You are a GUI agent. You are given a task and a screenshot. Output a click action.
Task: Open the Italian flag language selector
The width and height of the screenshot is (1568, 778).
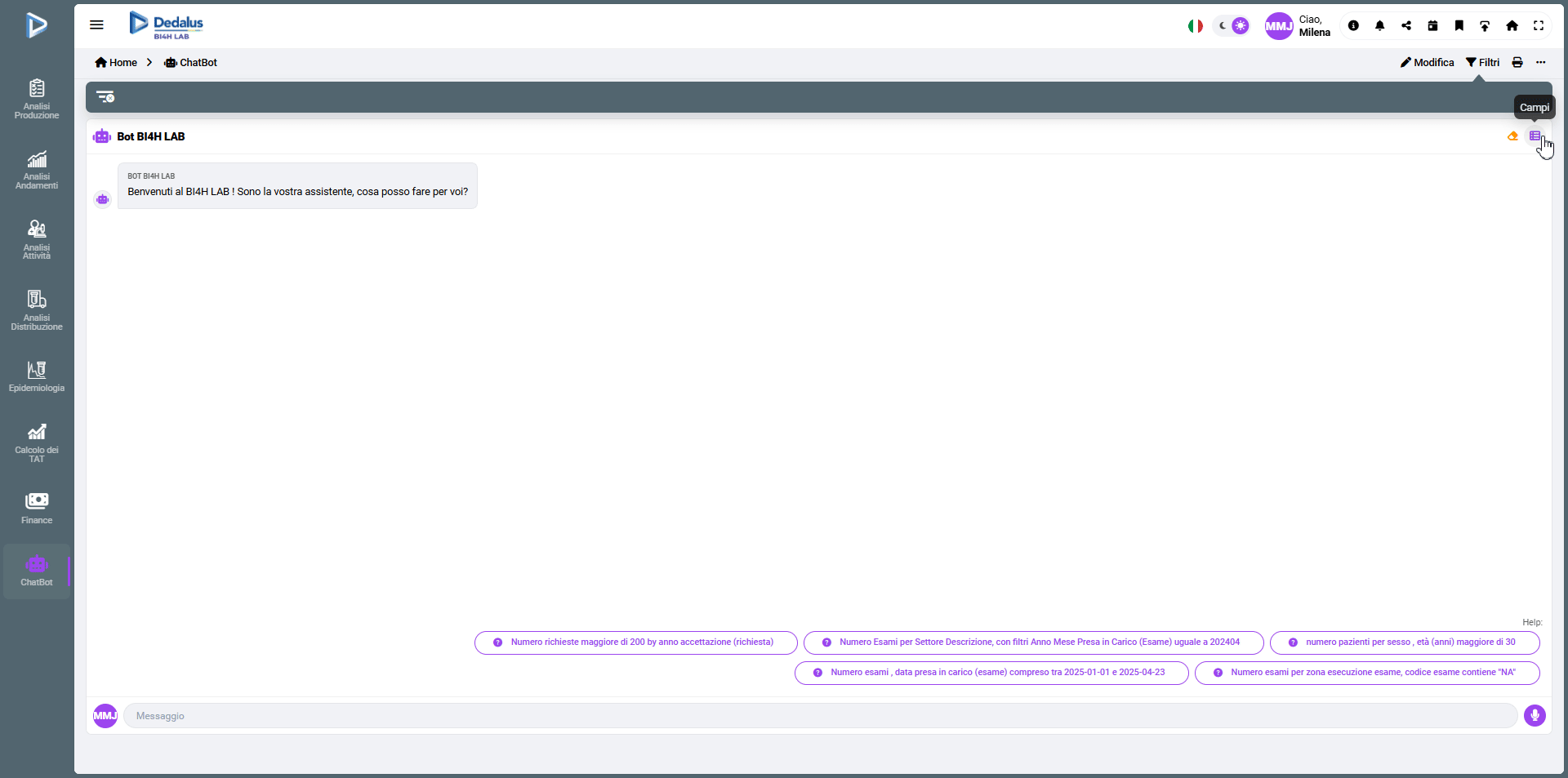tap(1195, 26)
